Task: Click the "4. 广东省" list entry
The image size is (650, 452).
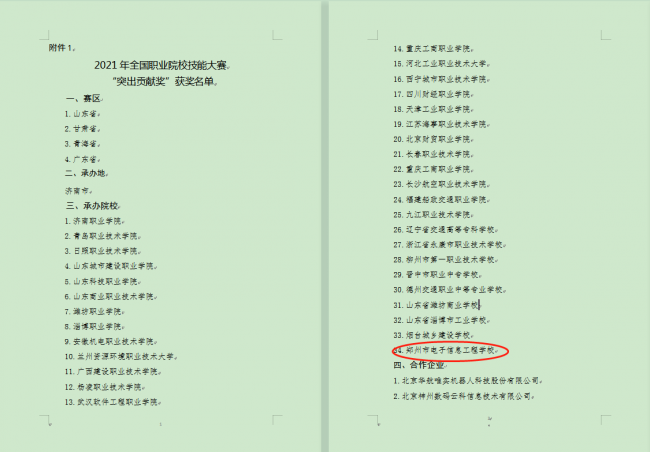Action: (x=82, y=158)
